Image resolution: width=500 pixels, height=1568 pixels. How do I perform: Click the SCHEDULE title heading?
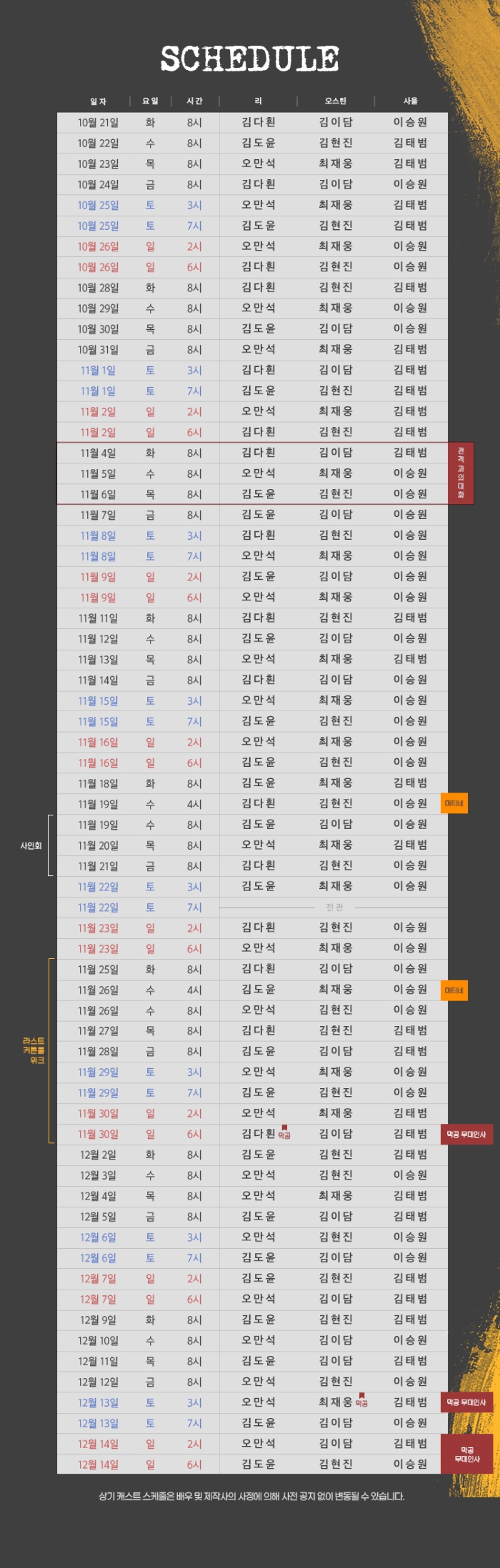[x=249, y=59]
